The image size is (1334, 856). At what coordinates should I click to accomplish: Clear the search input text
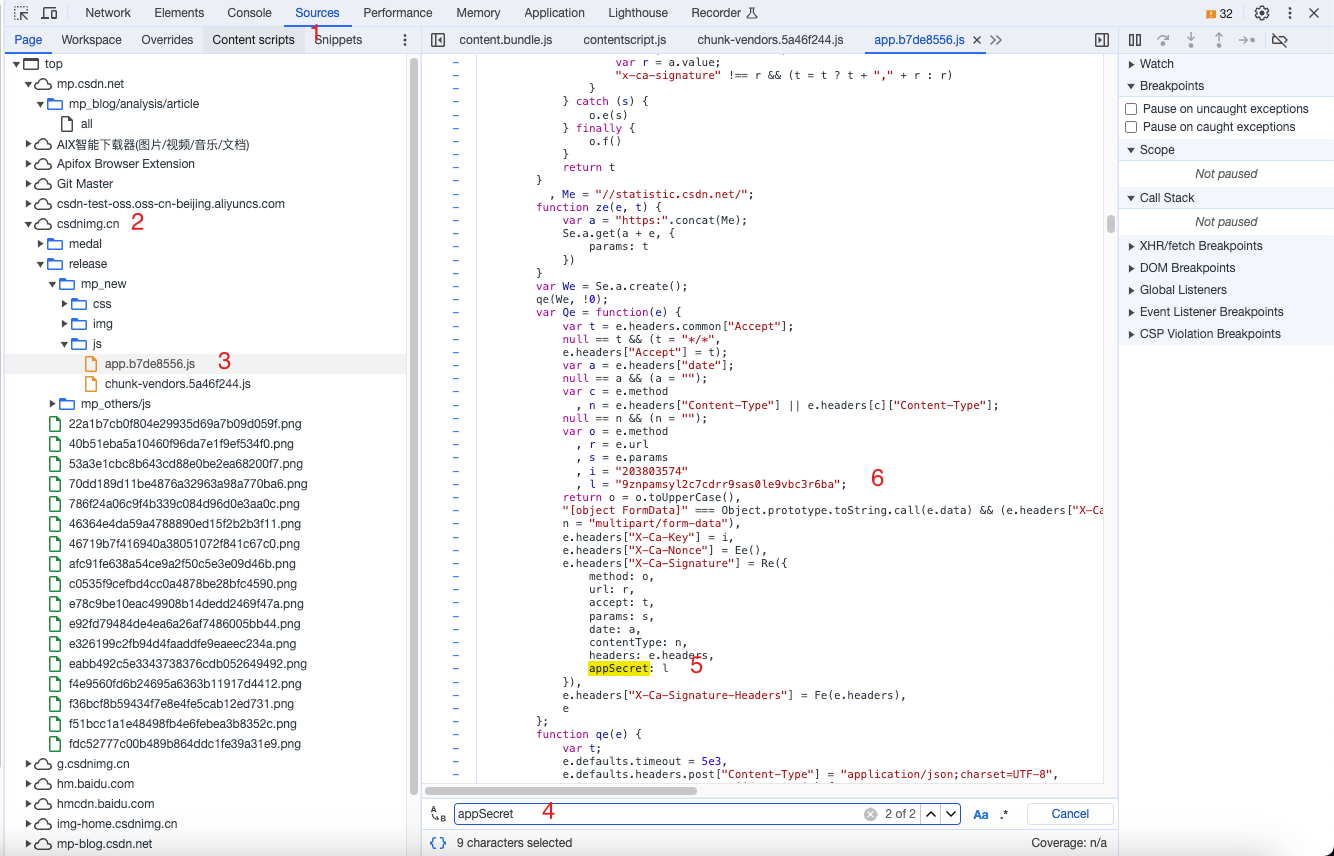pyautogui.click(x=870, y=814)
